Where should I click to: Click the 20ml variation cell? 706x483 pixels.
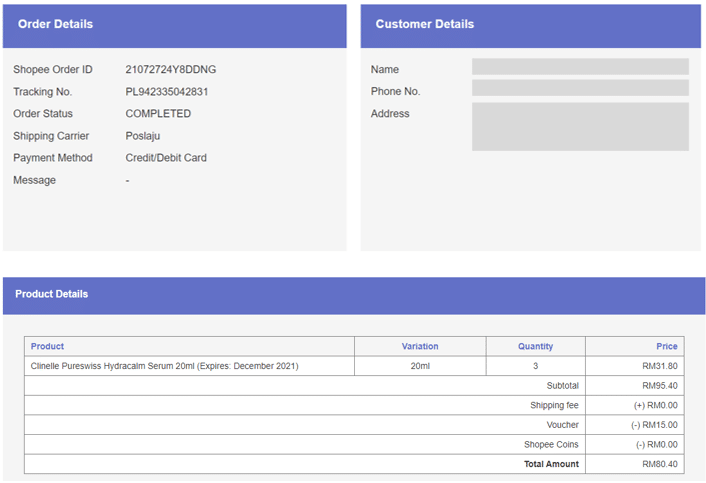420,366
